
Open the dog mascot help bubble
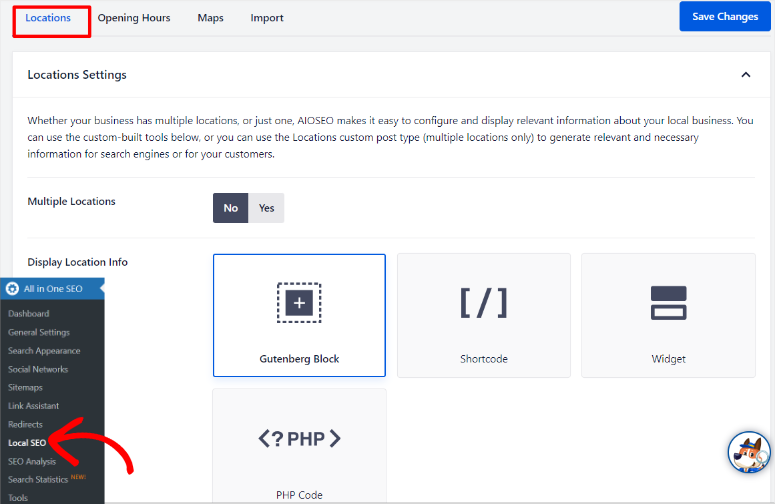coord(748,452)
